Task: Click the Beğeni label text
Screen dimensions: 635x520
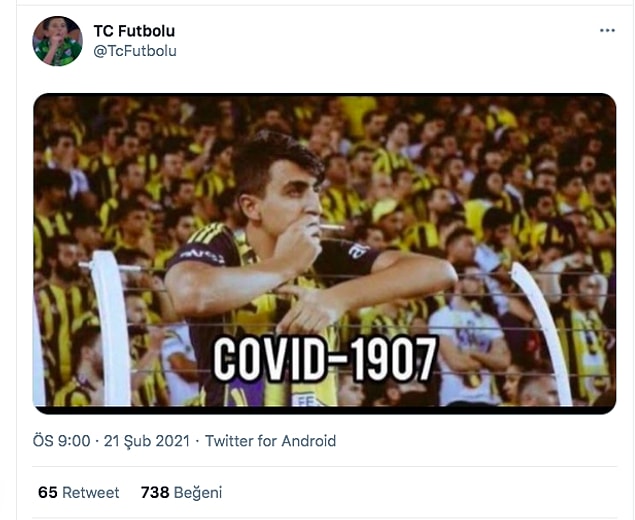Action: pos(198,493)
